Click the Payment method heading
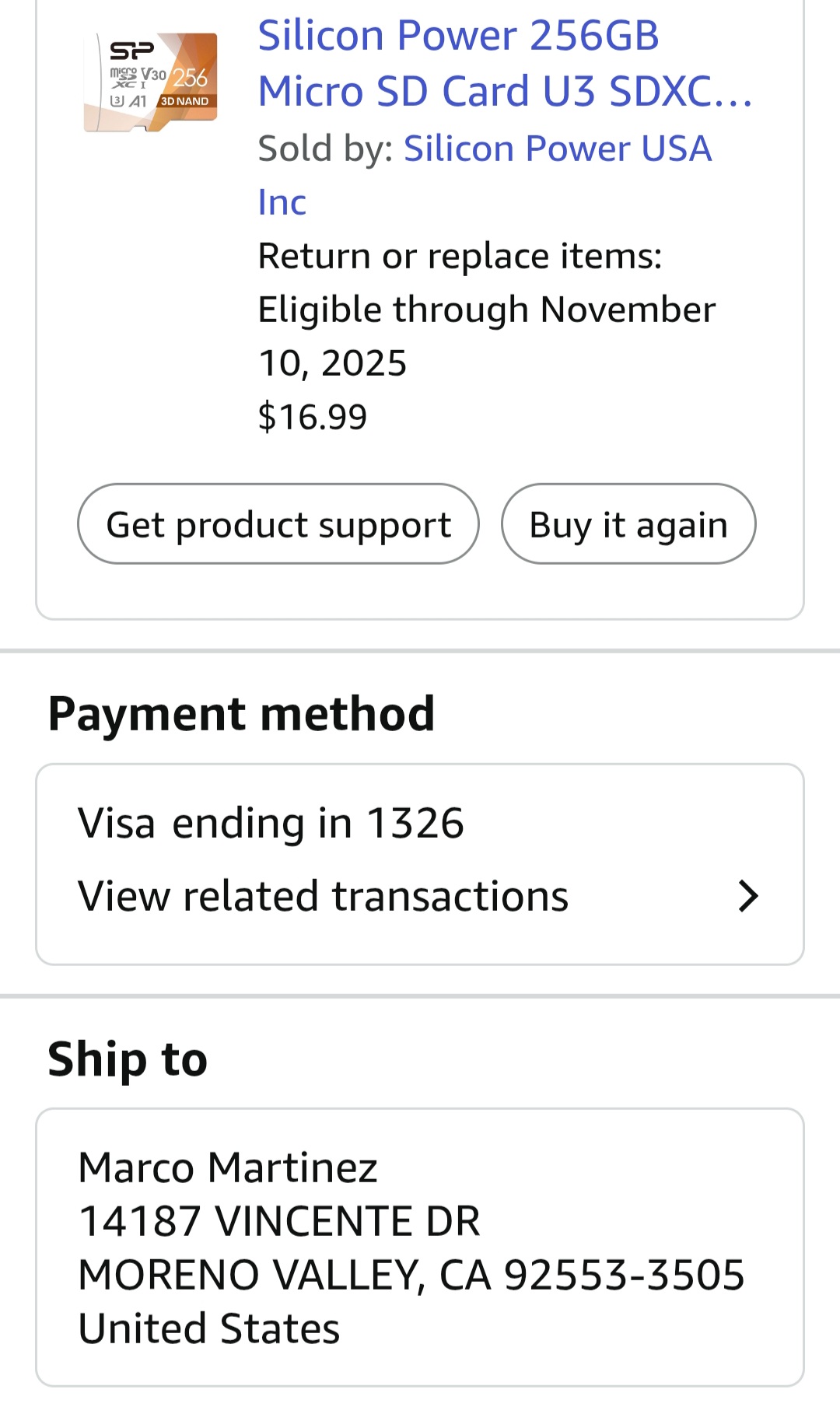This screenshot has width=840, height=1414. click(x=241, y=714)
